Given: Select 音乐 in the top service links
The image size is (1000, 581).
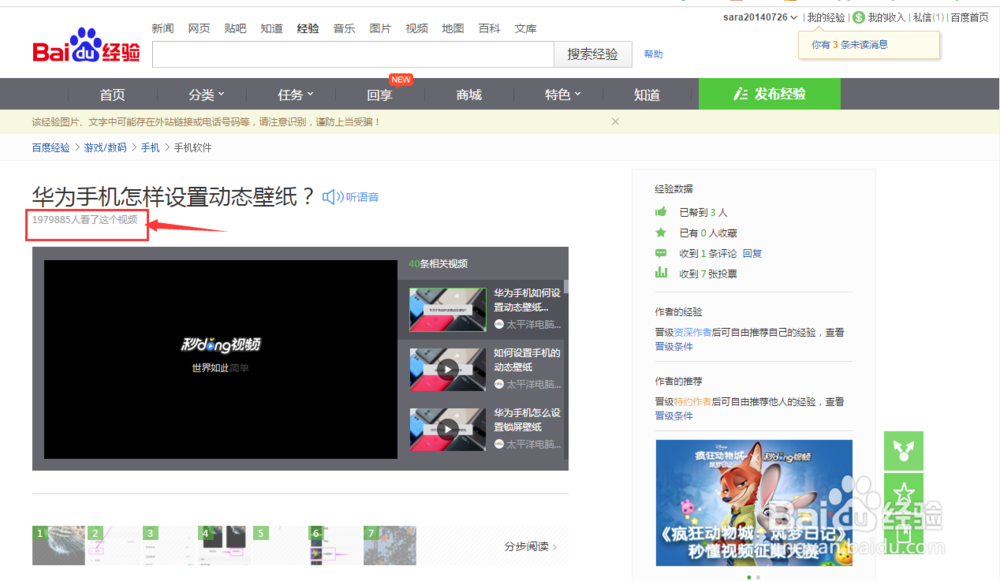Looking at the screenshot, I should click(344, 28).
